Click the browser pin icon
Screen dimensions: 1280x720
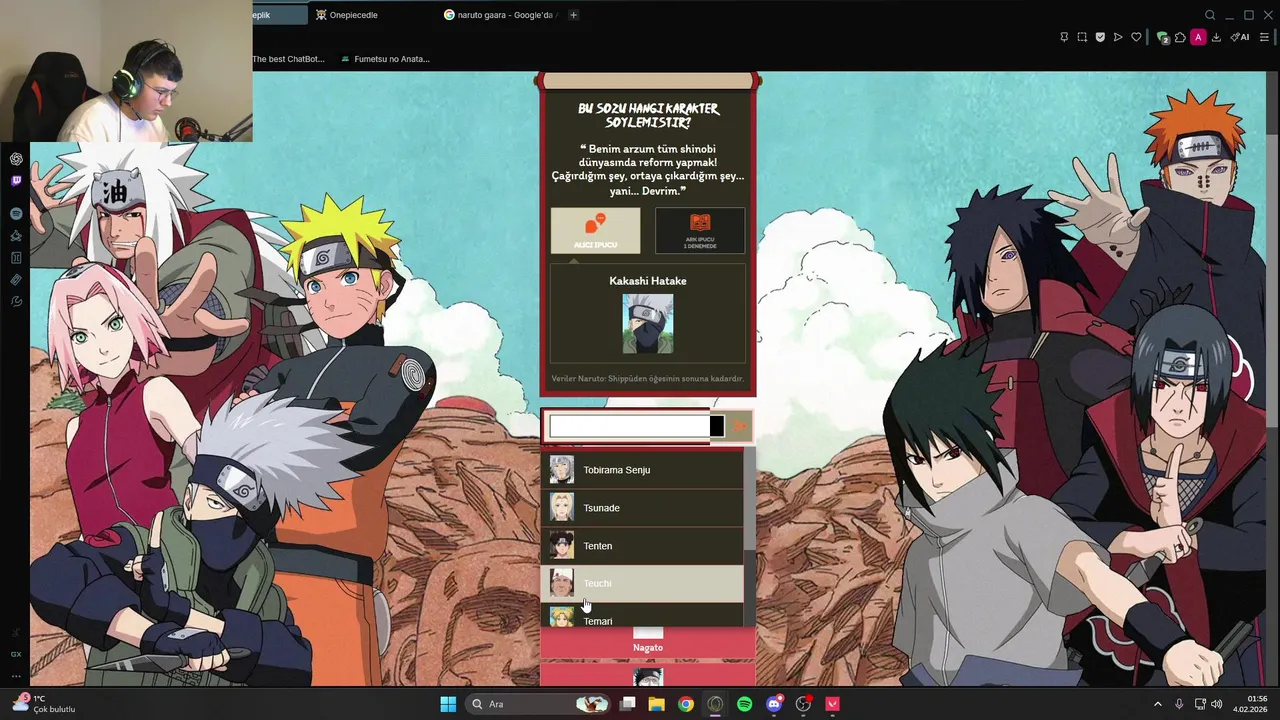[1064, 37]
